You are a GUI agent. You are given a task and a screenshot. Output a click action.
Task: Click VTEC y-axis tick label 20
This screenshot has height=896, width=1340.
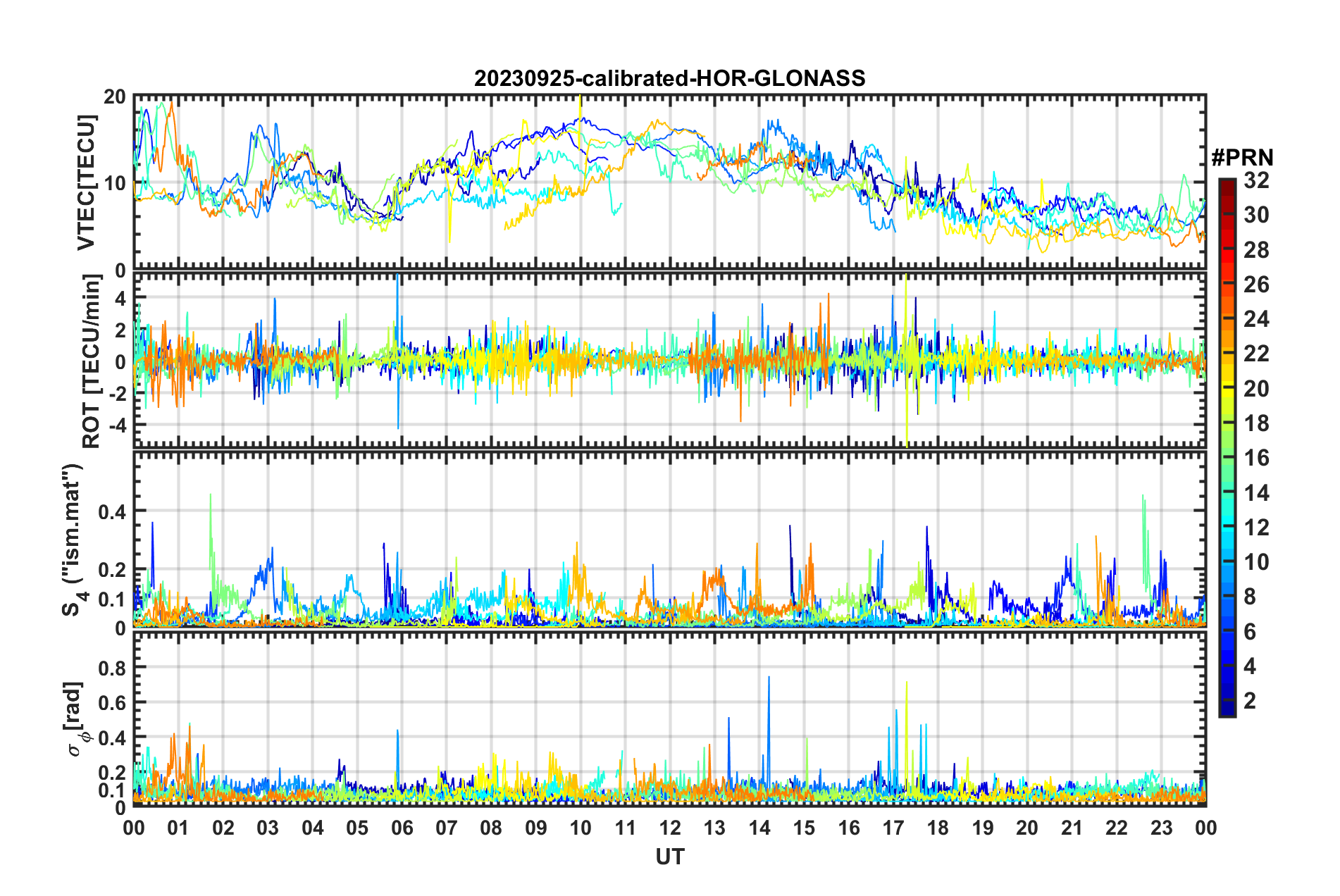tap(115, 97)
